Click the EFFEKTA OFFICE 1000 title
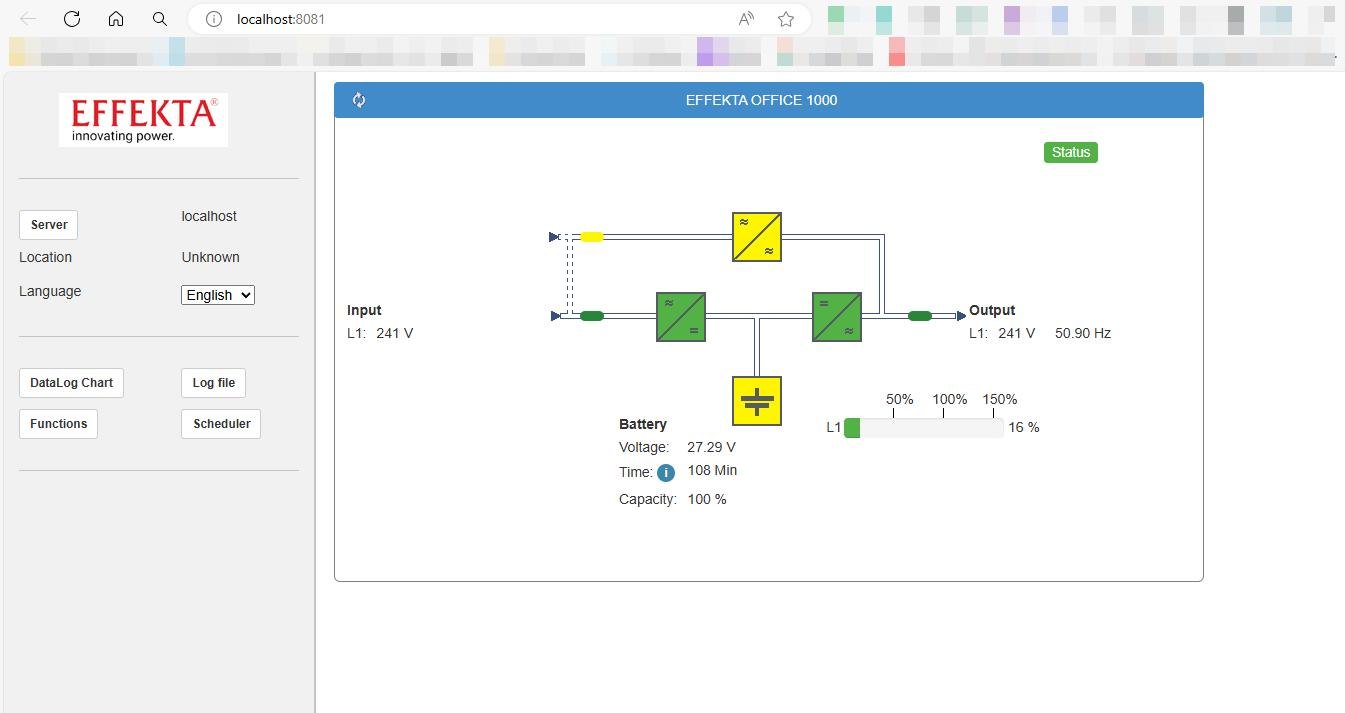This screenshot has width=1345, height=713. point(761,100)
